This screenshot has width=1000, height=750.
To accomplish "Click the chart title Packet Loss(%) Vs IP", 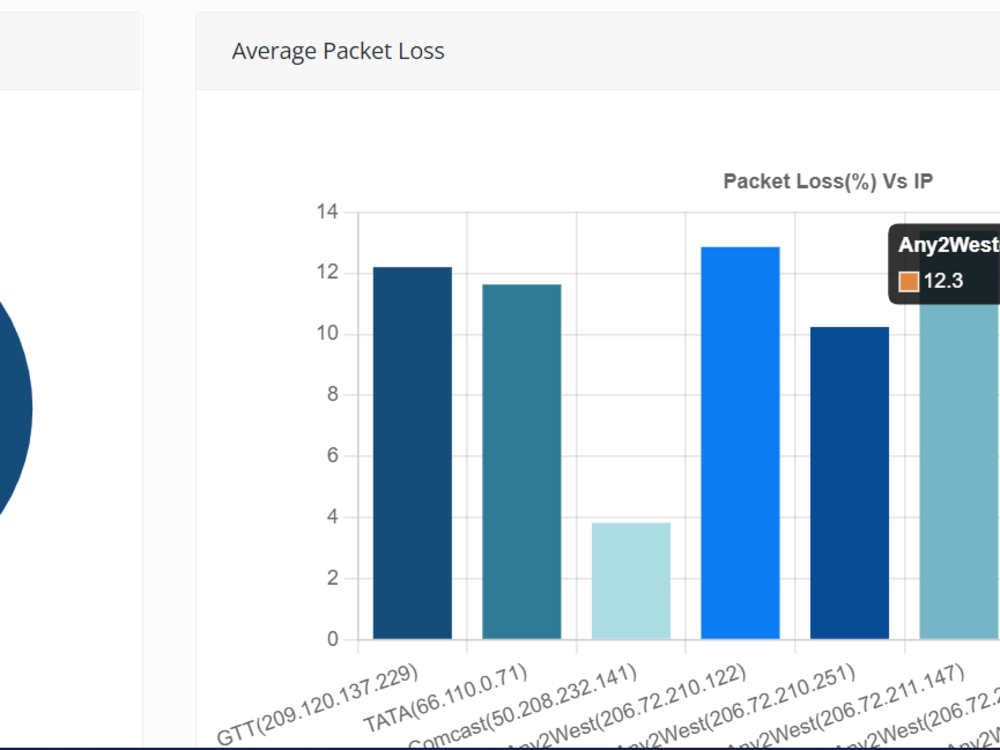I will (x=828, y=182).
